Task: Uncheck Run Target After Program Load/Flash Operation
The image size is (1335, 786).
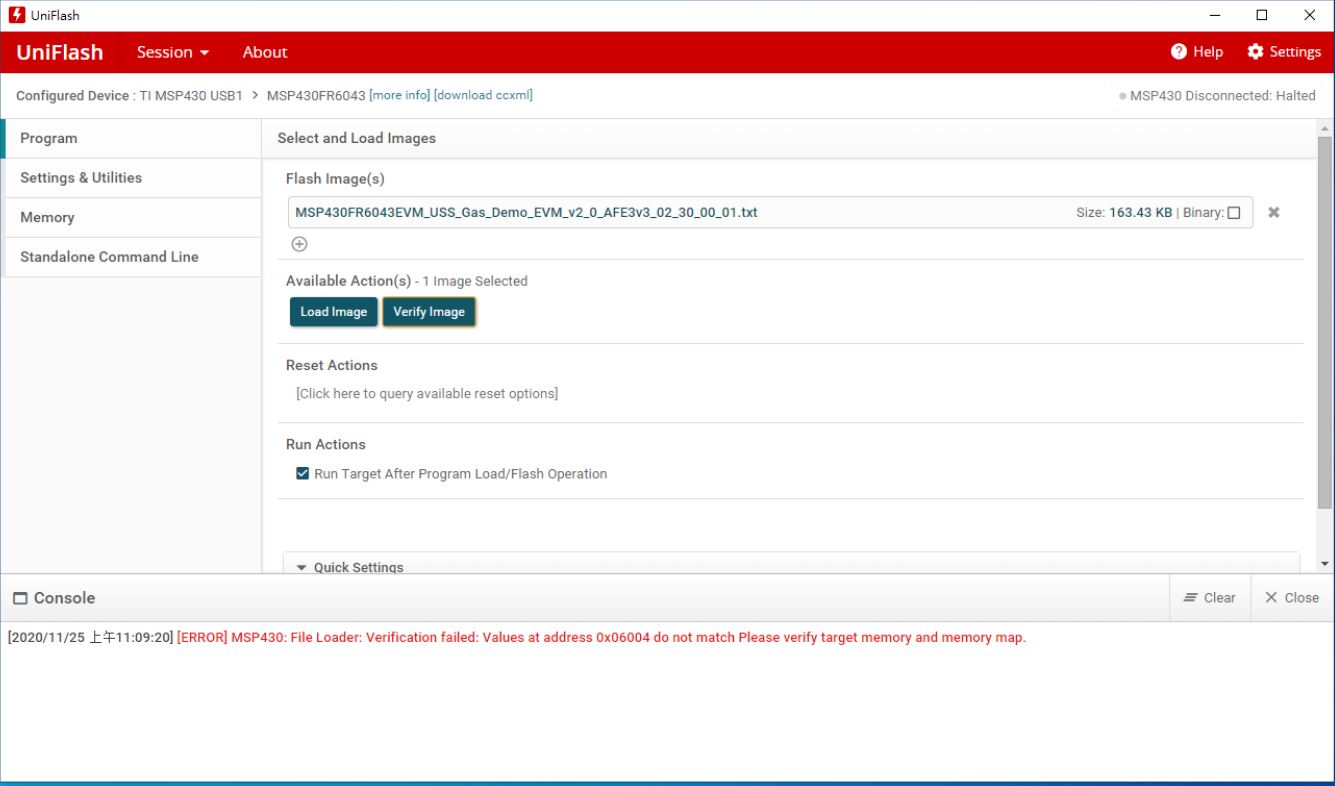Action: (302, 474)
